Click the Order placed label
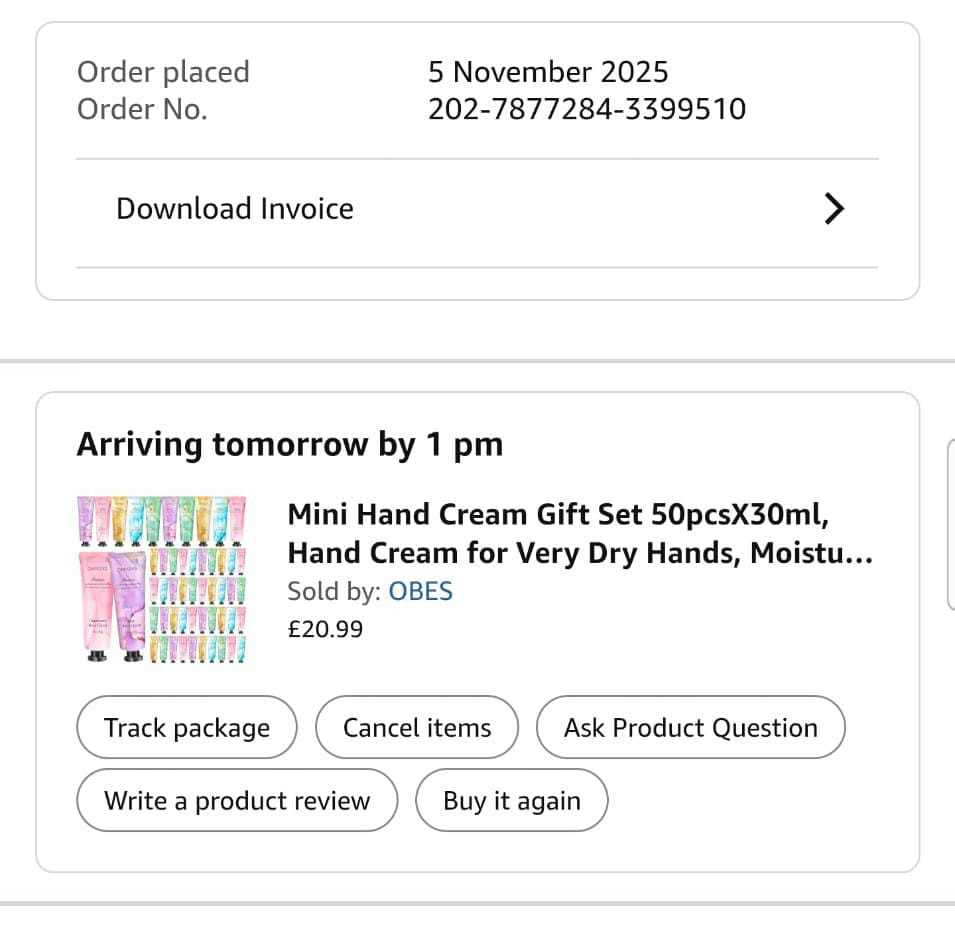 [163, 72]
